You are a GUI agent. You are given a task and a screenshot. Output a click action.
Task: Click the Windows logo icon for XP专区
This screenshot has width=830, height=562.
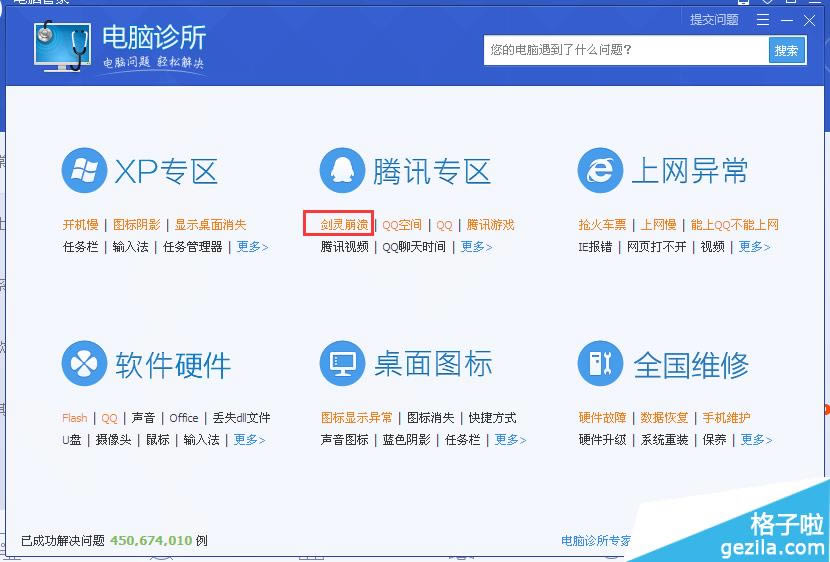84,171
